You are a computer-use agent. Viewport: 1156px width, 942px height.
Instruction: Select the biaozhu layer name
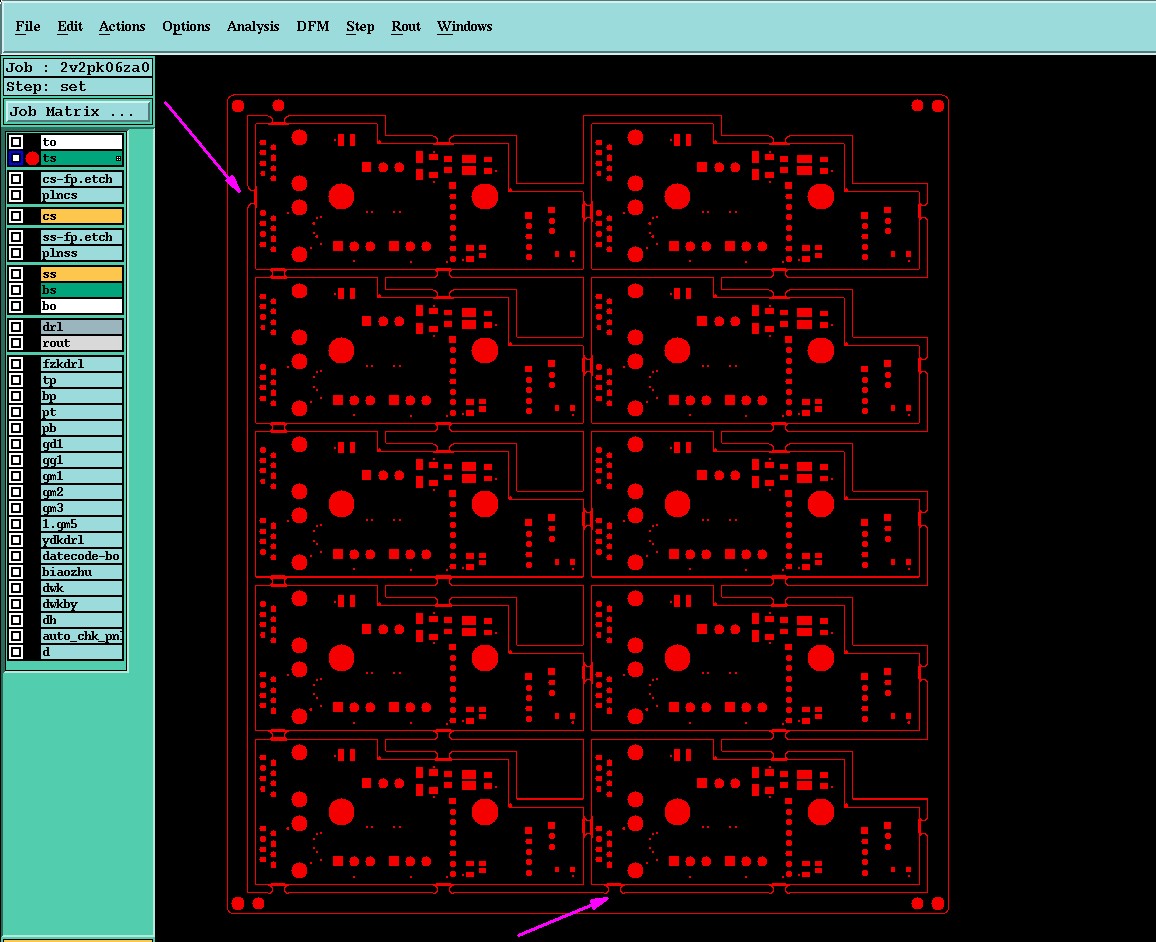point(81,572)
